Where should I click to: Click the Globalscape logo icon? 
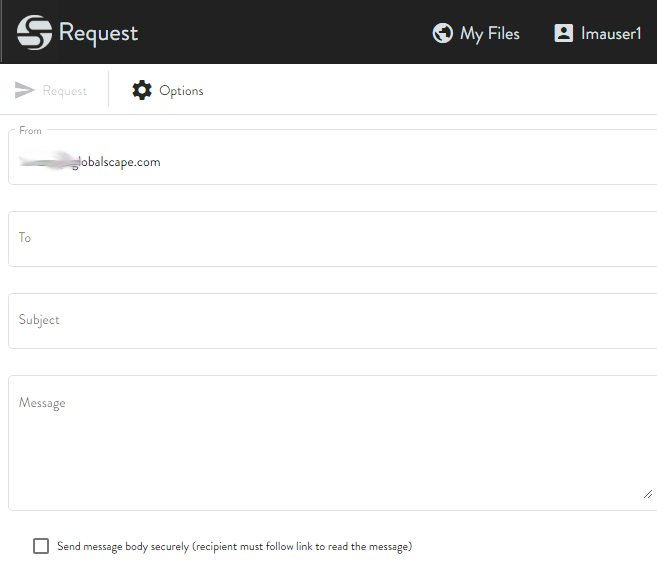tap(34, 33)
